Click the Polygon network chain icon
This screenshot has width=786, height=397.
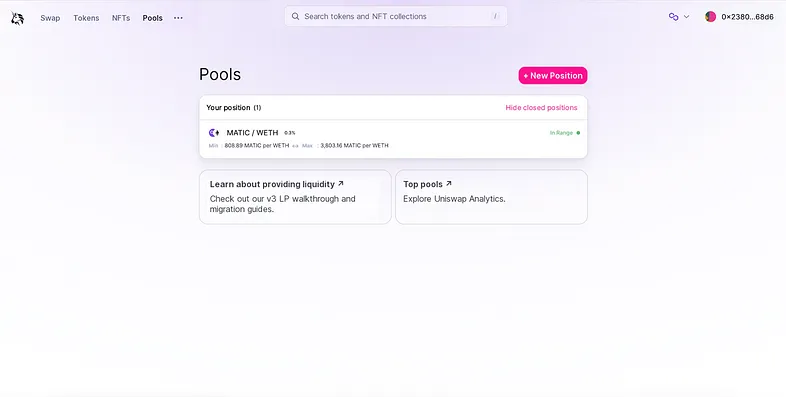pos(673,17)
